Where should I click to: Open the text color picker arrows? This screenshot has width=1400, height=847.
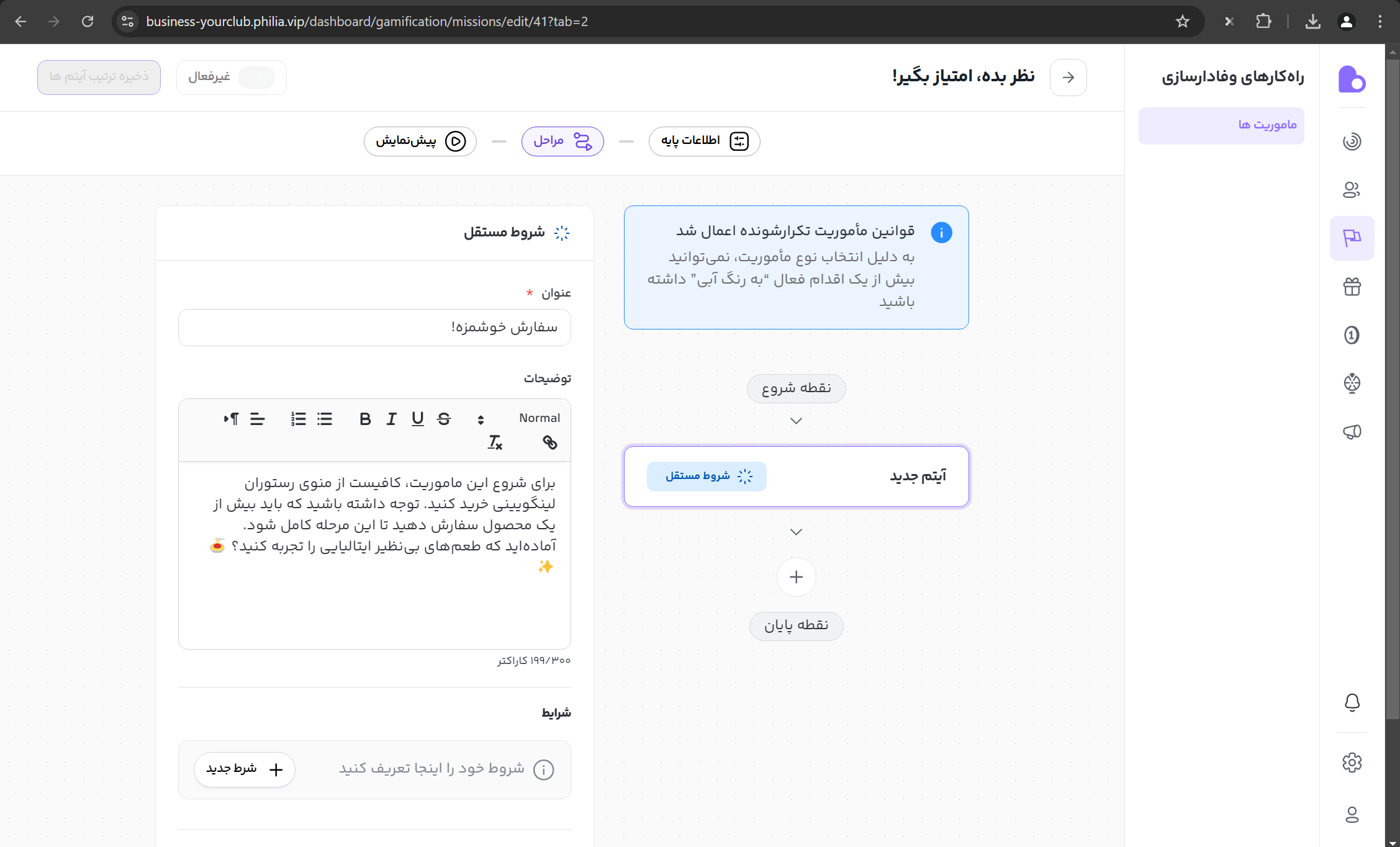(481, 419)
